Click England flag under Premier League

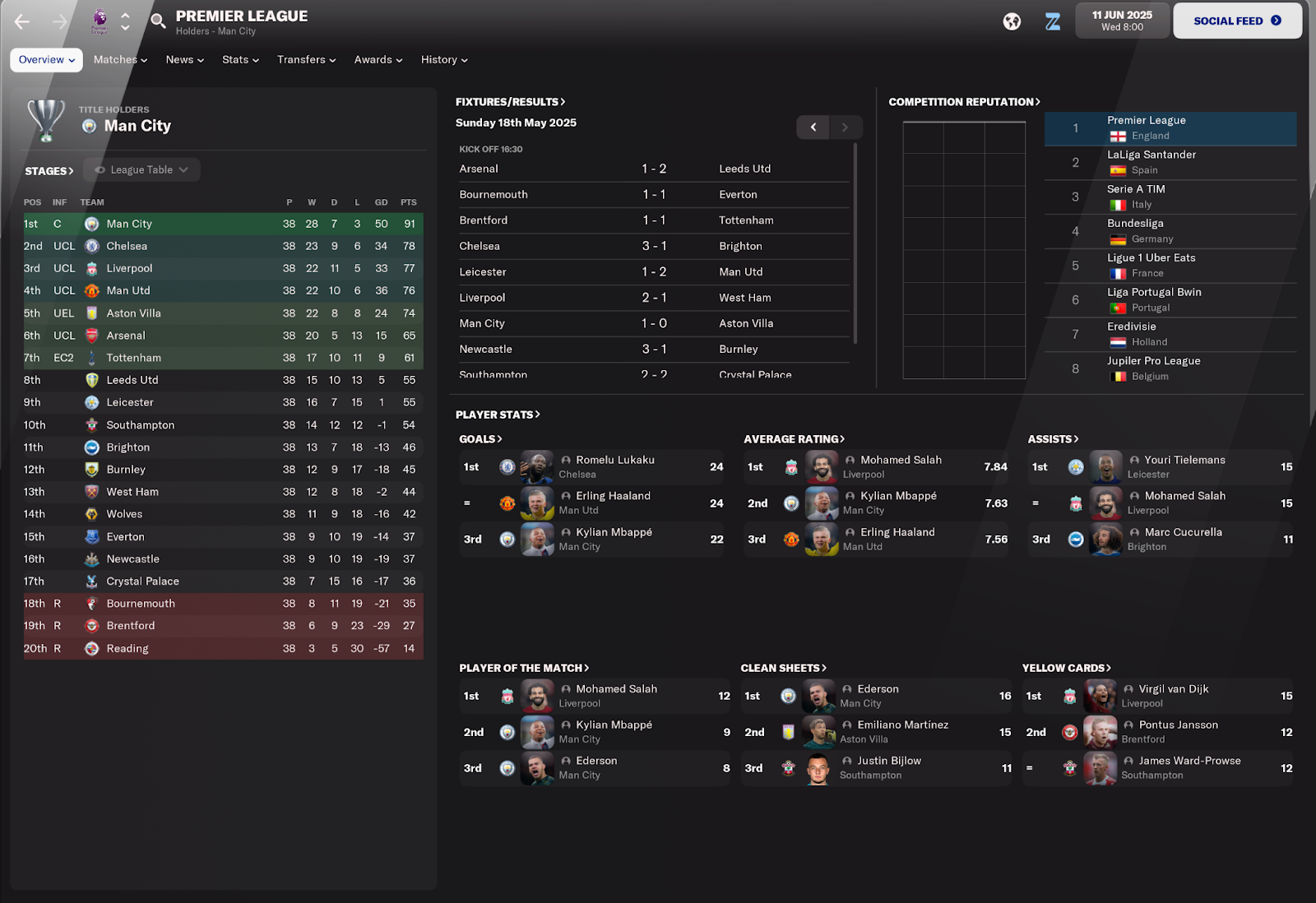pos(1118,137)
